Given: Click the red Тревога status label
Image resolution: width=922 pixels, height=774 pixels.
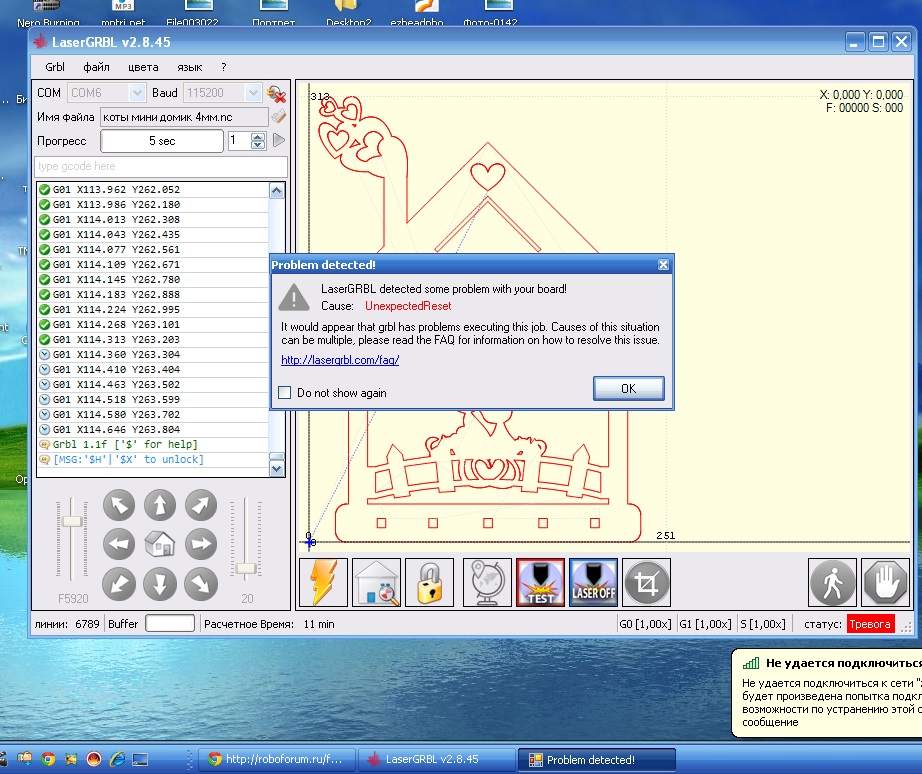Looking at the screenshot, I should (870, 624).
